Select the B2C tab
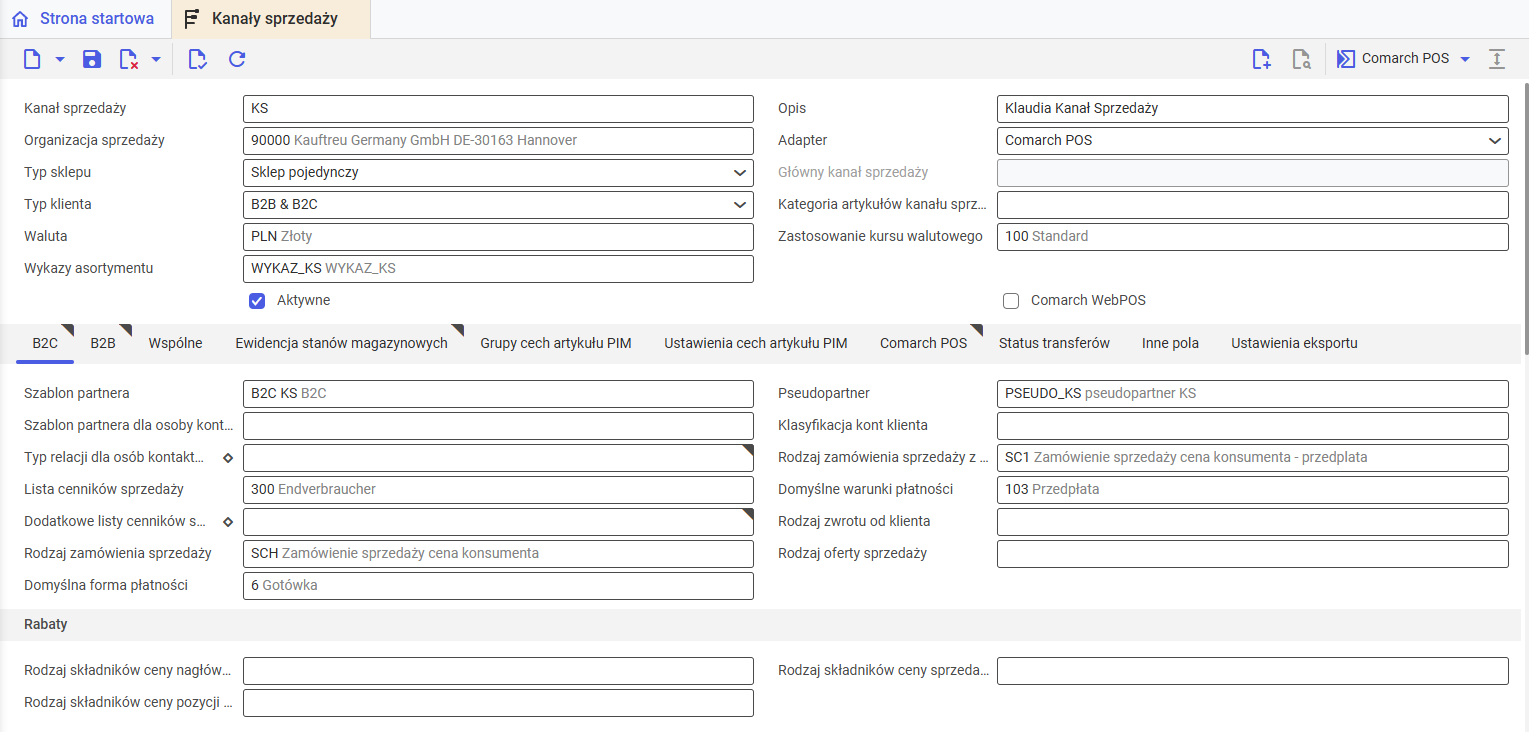The image size is (1529, 732). pyautogui.click(x=45, y=343)
